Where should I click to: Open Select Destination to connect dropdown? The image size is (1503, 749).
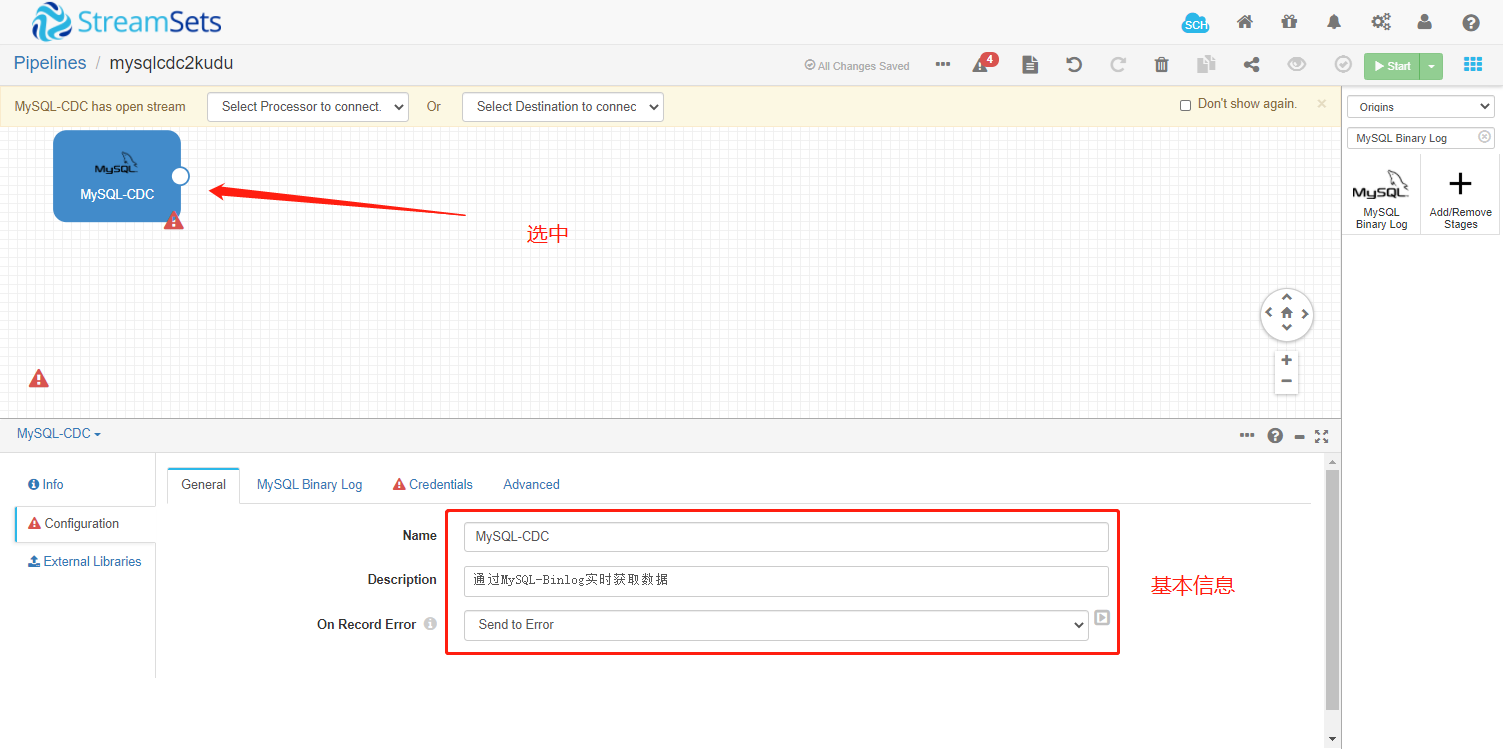click(x=563, y=107)
